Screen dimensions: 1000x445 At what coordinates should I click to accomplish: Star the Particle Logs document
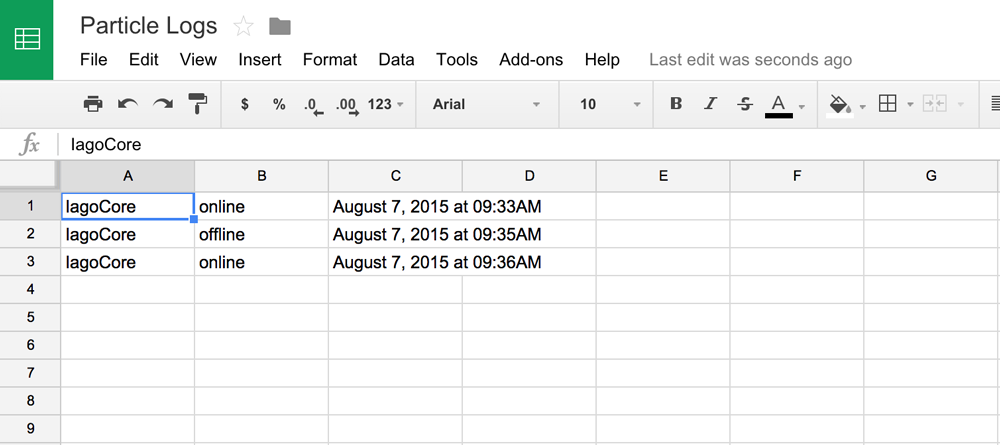pos(242,26)
